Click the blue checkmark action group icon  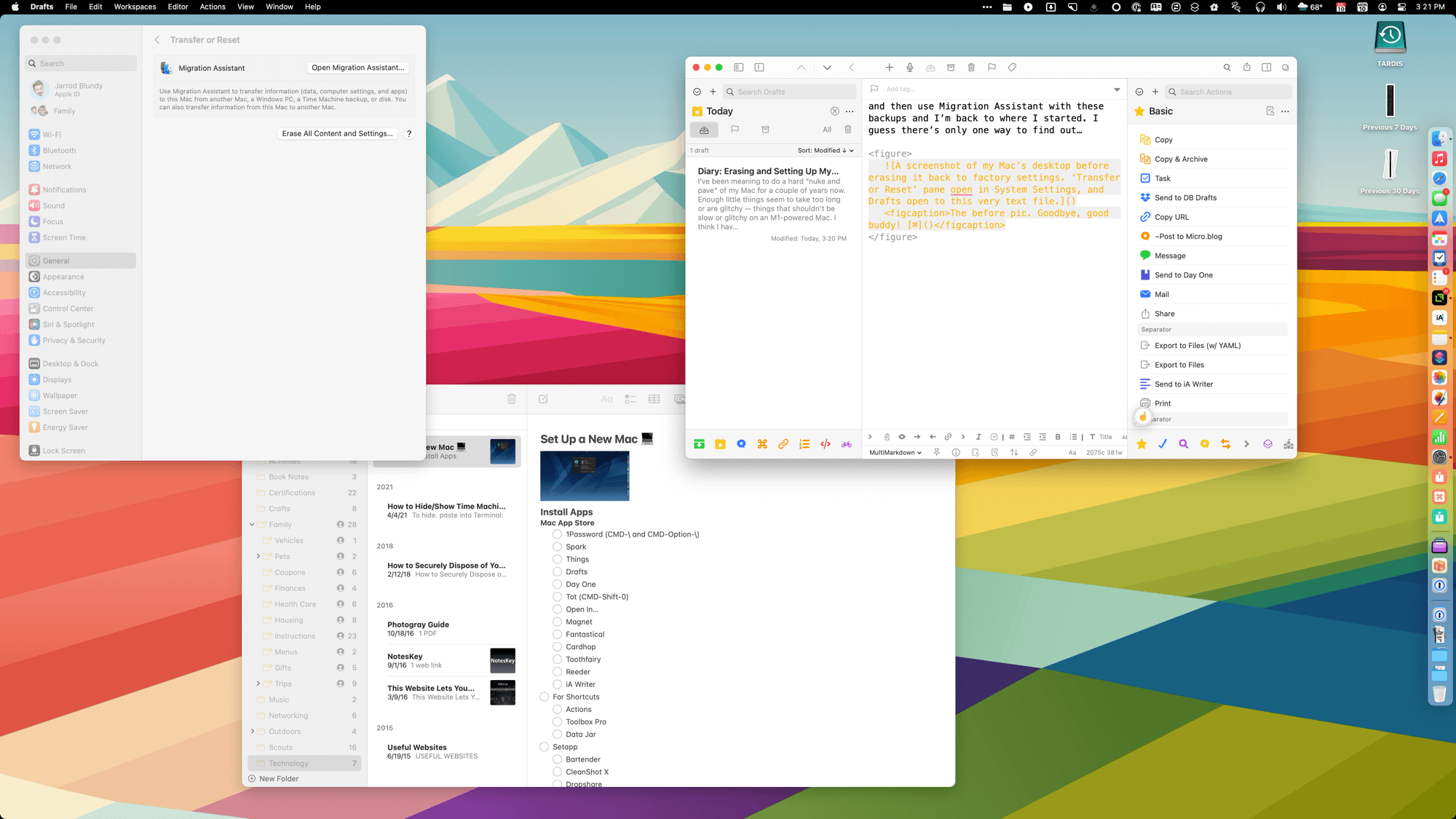pyautogui.click(x=1163, y=444)
